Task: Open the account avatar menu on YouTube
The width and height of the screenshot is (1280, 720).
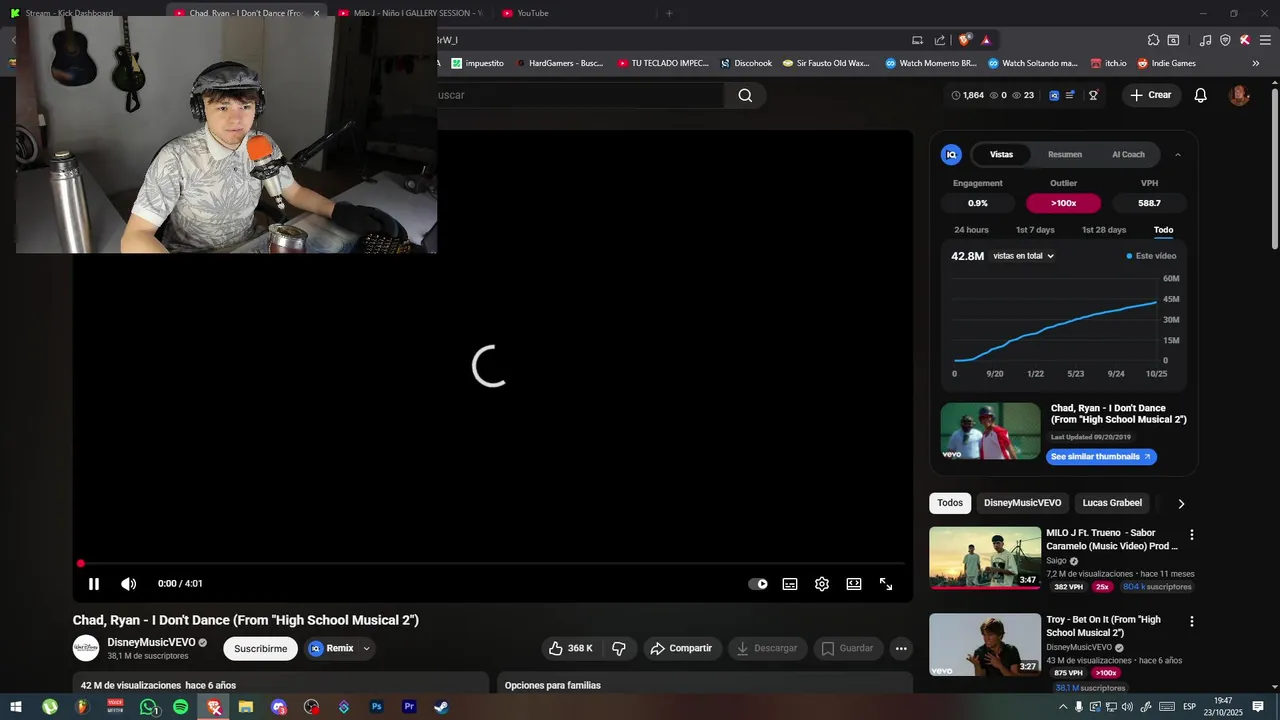Action: point(1239,95)
